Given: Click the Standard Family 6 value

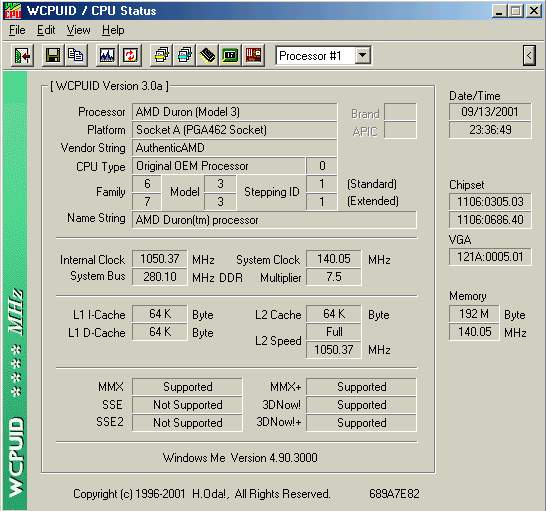Looking at the screenshot, I should (147, 184).
